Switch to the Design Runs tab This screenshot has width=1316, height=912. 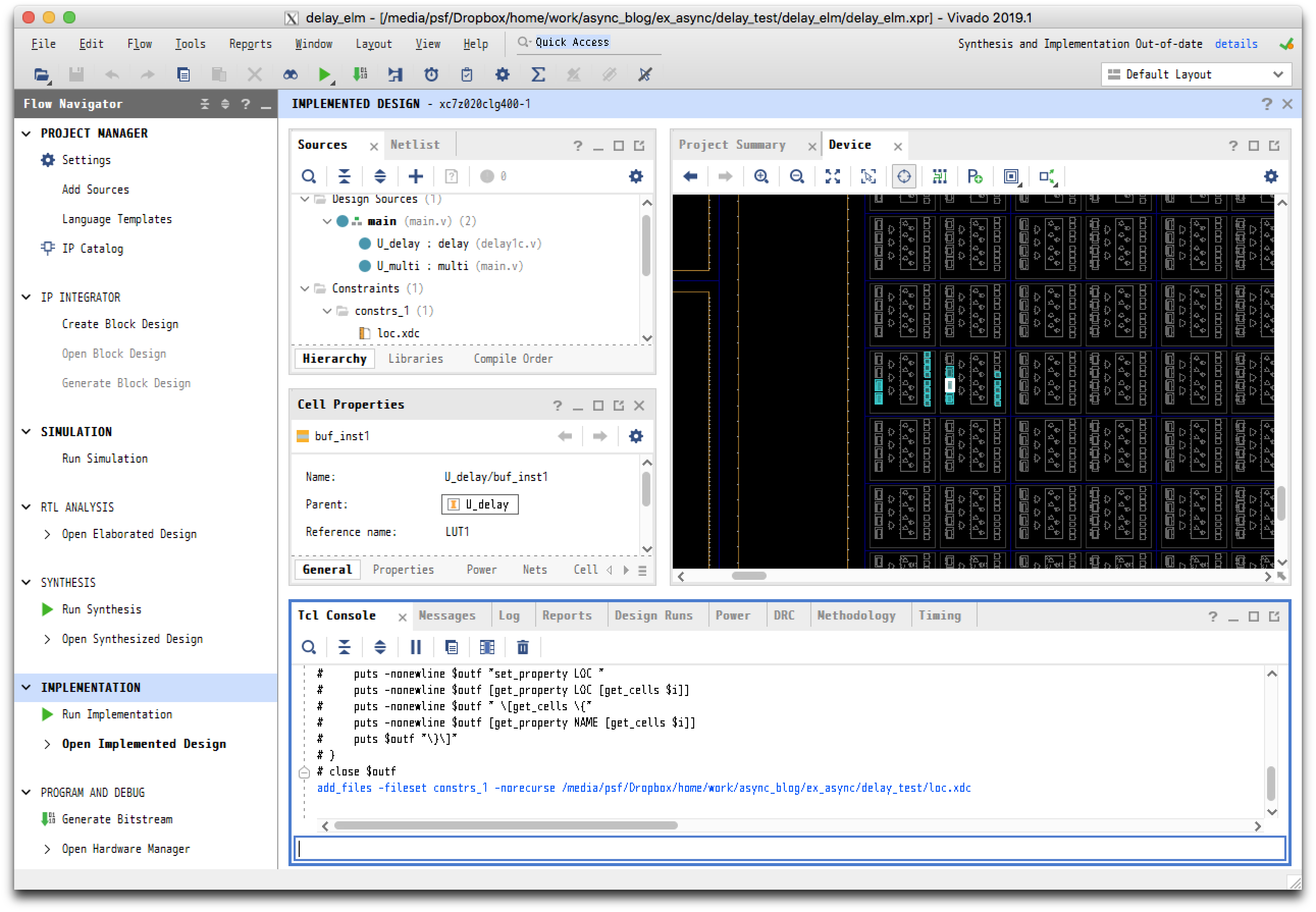[653, 615]
